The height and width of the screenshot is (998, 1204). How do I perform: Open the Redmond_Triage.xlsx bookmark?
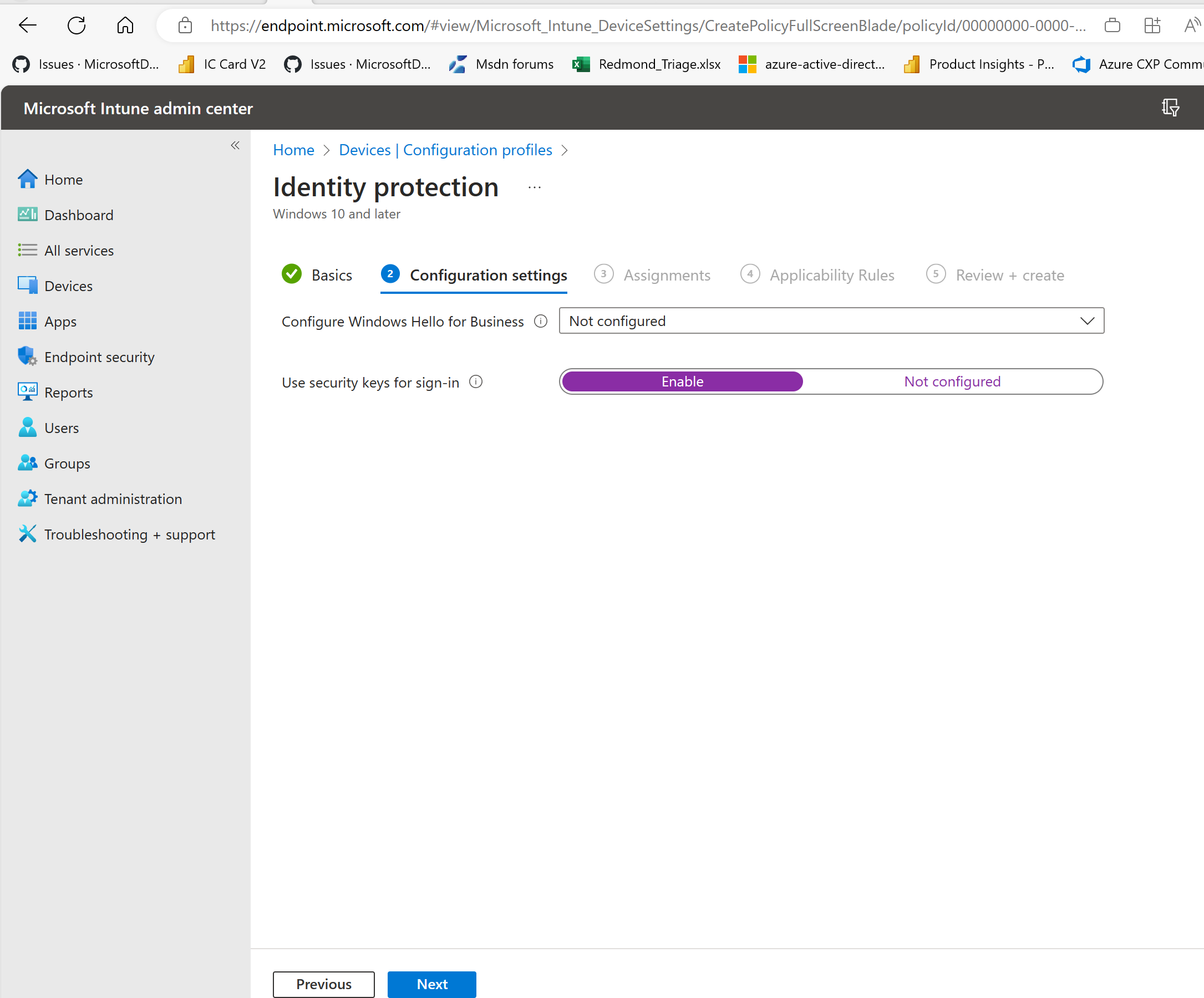647,64
